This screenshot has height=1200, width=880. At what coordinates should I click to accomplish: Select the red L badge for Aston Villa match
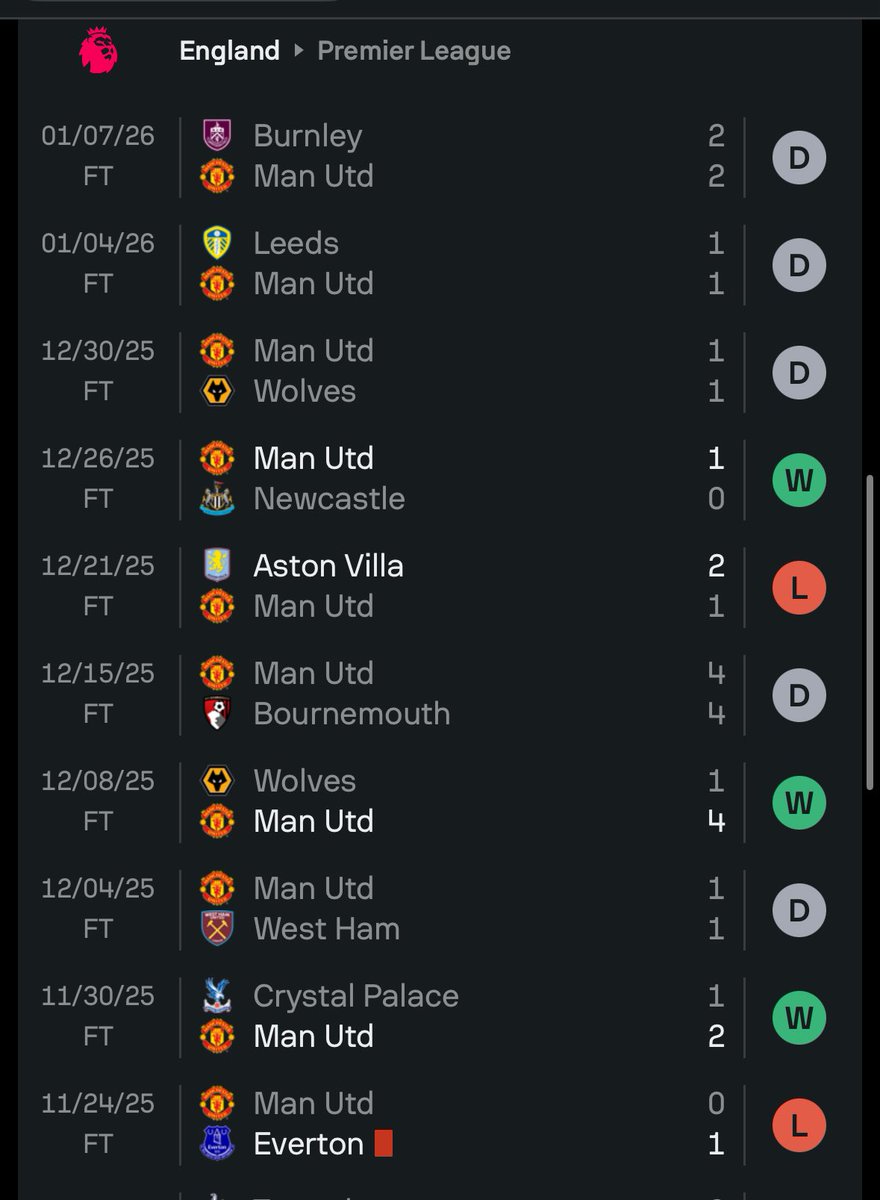pos(799,588)
